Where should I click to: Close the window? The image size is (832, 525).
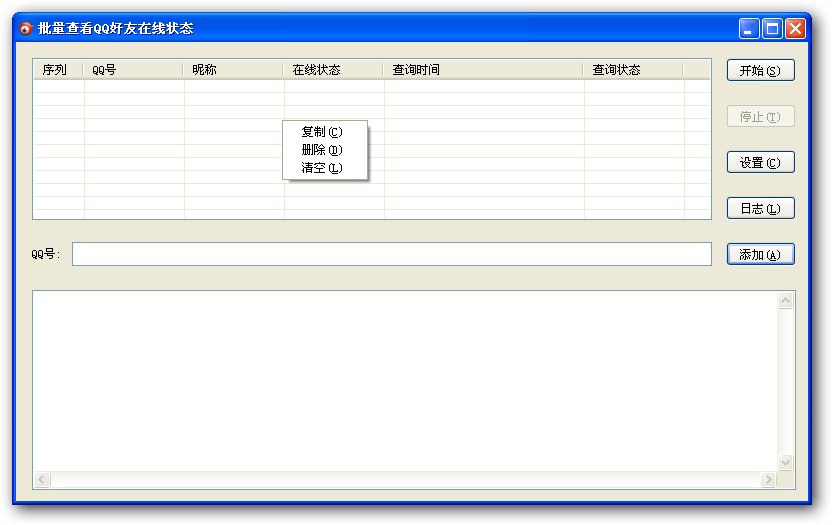click(795, 28)
